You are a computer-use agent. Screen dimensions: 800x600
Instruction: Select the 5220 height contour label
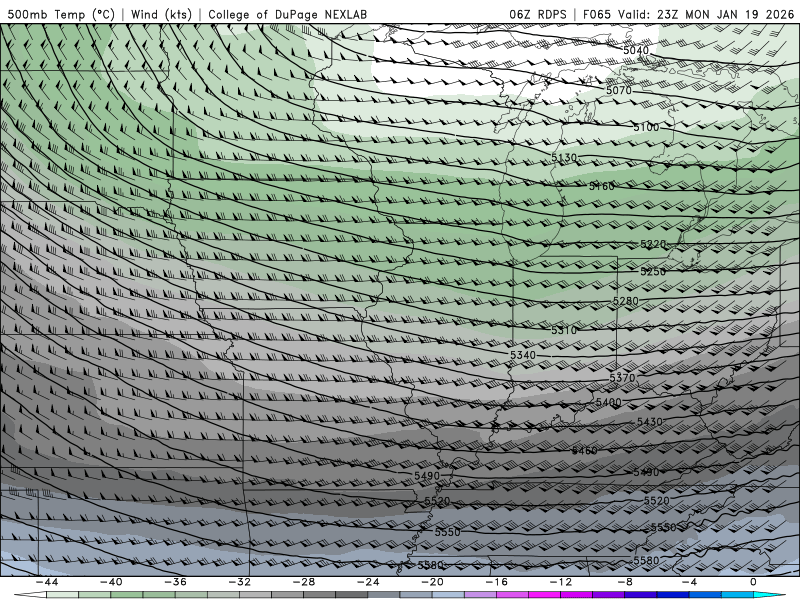653,244
